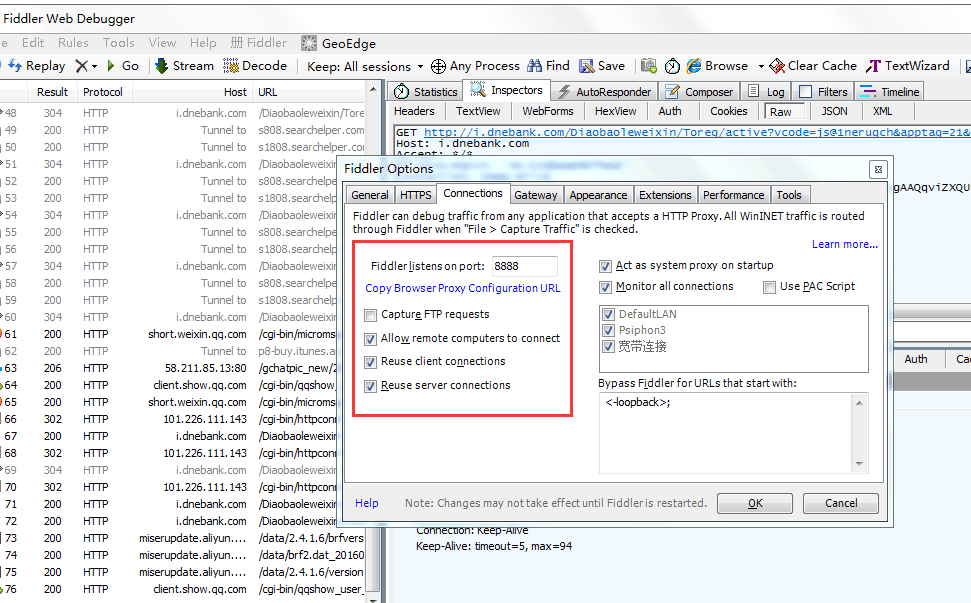Toggle the Use PAC Script checkbox
This screenshot has width=971, height=603.
point(769,287)
